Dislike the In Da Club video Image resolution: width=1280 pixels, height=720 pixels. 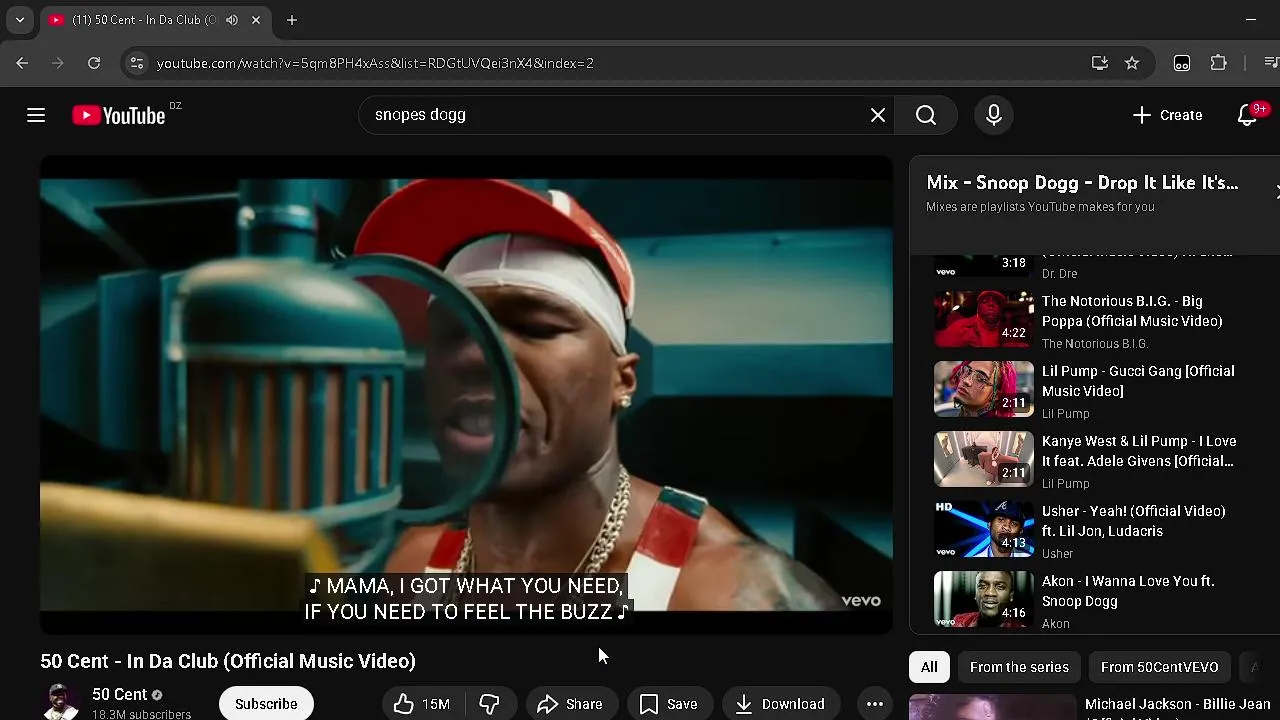(490, 704)
